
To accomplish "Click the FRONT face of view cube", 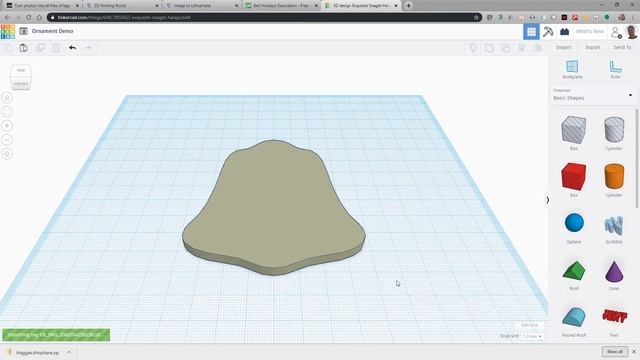I will point(21,84).
